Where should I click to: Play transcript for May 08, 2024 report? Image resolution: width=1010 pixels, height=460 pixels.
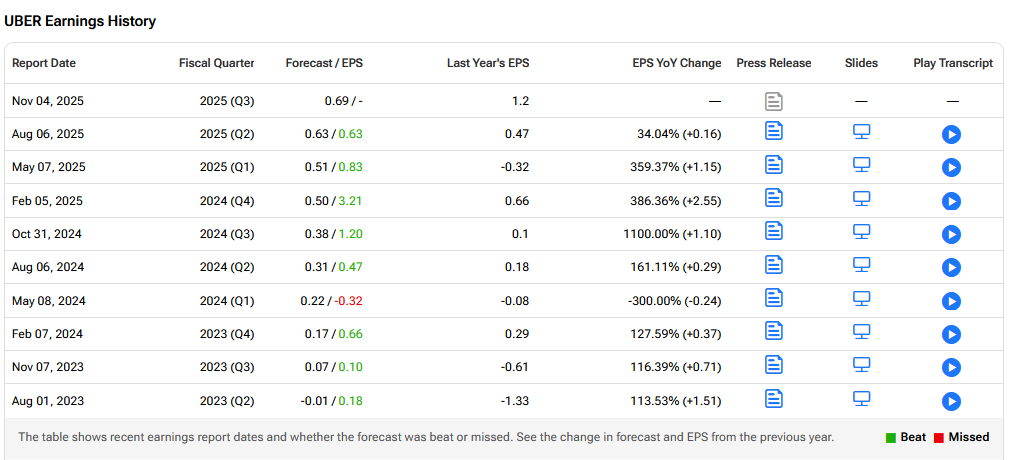click(x=951, y=301)
